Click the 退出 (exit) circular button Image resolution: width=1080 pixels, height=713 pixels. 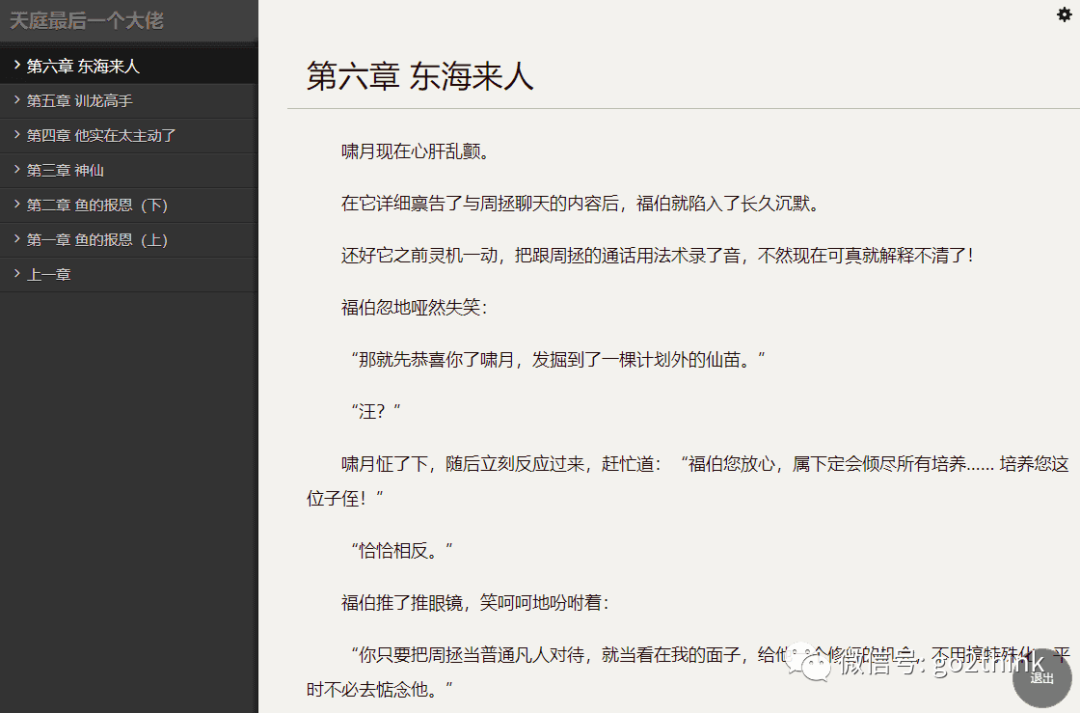tap(1042, 679)
